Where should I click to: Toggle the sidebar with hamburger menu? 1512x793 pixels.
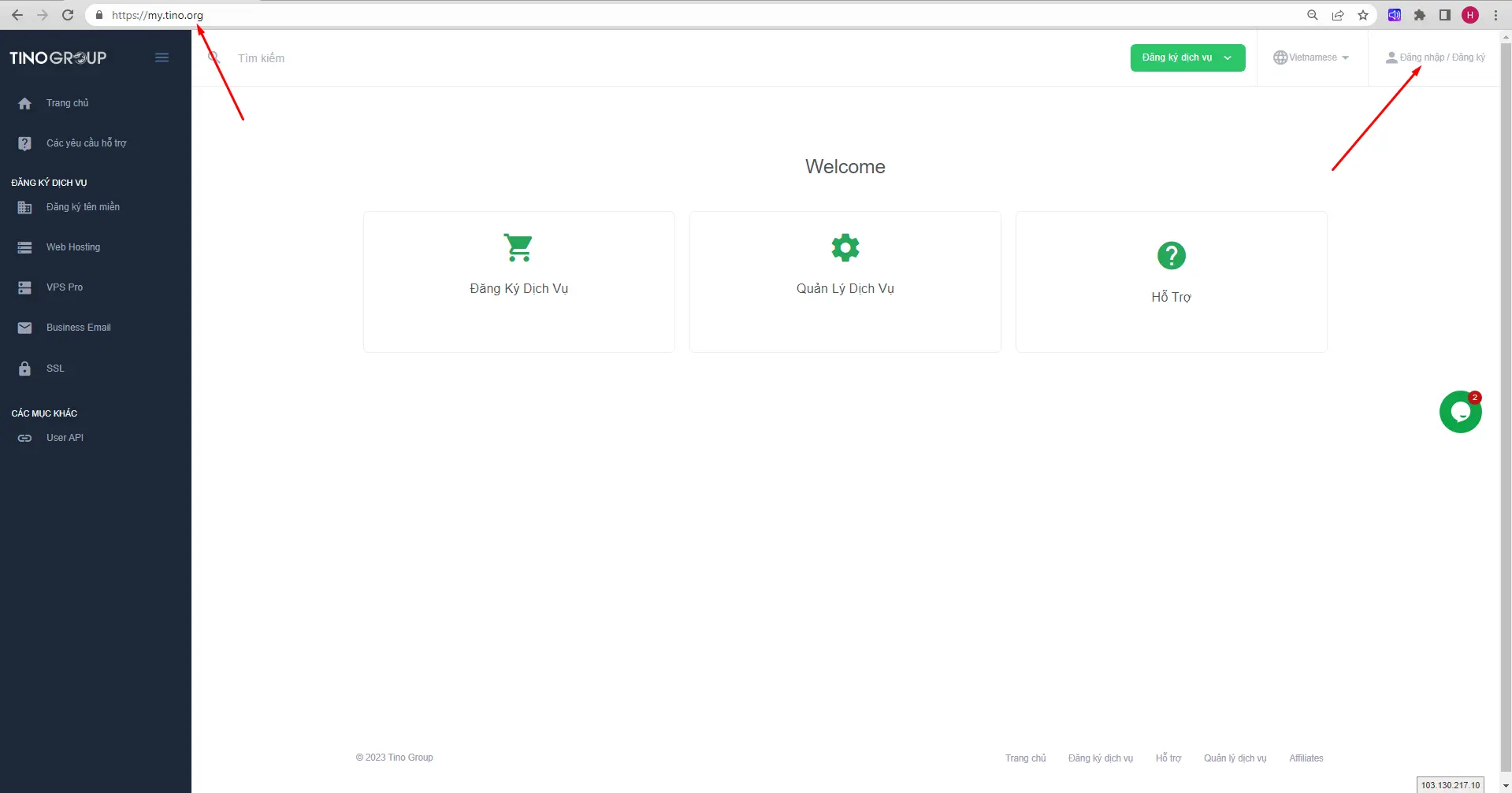[162, 57]
